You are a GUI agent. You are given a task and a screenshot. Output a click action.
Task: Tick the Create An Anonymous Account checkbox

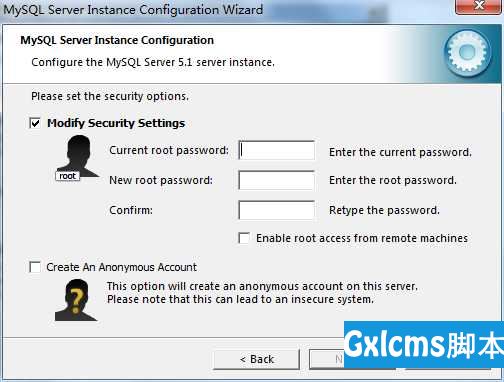[35, 267]
